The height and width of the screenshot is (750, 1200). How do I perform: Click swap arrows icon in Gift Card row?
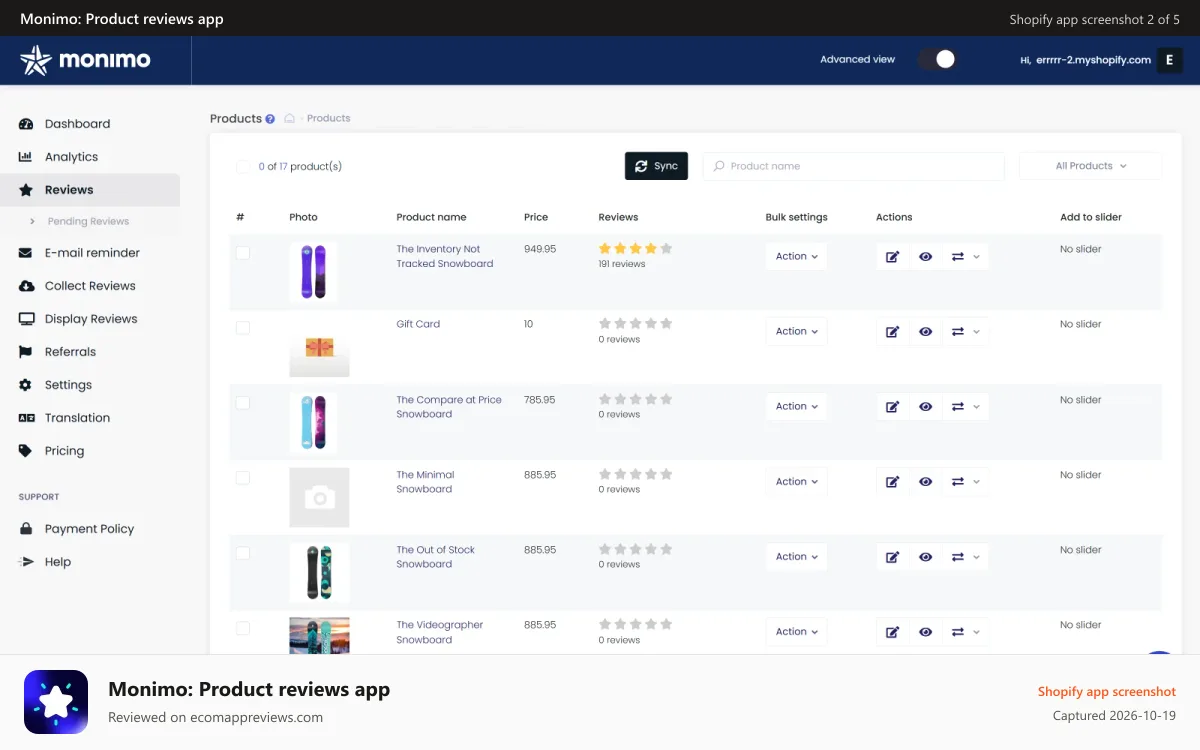click(958, 332)
